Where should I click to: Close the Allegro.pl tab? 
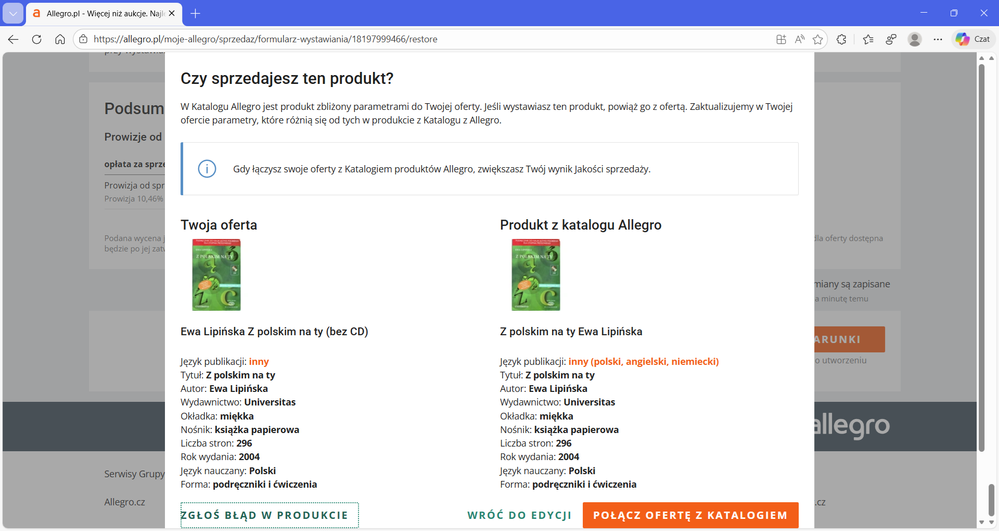point(171,13)
